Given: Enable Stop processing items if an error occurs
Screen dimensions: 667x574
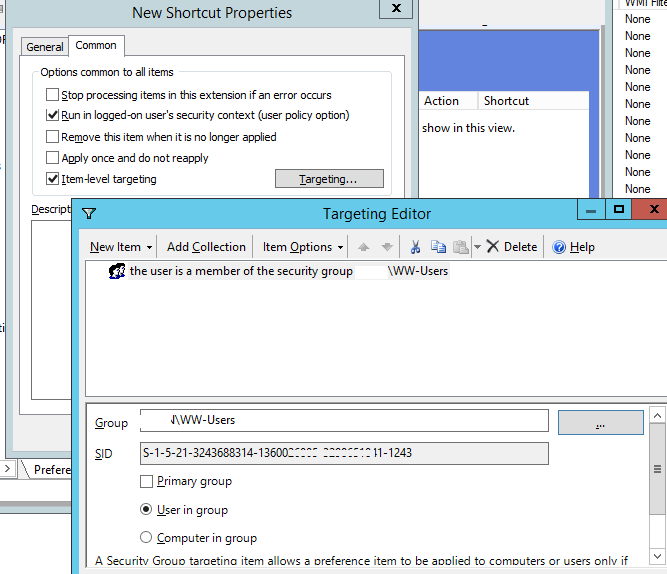Looking at the screenshot, I should 52,94.
